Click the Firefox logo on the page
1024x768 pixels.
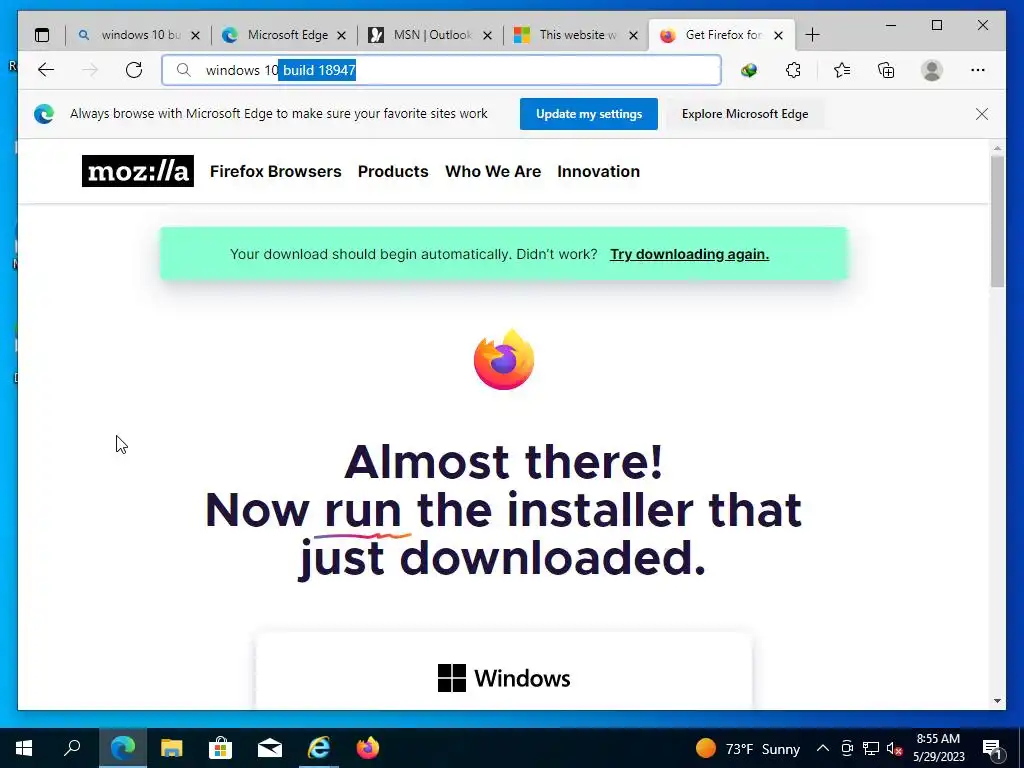click(x=504, y=360)
